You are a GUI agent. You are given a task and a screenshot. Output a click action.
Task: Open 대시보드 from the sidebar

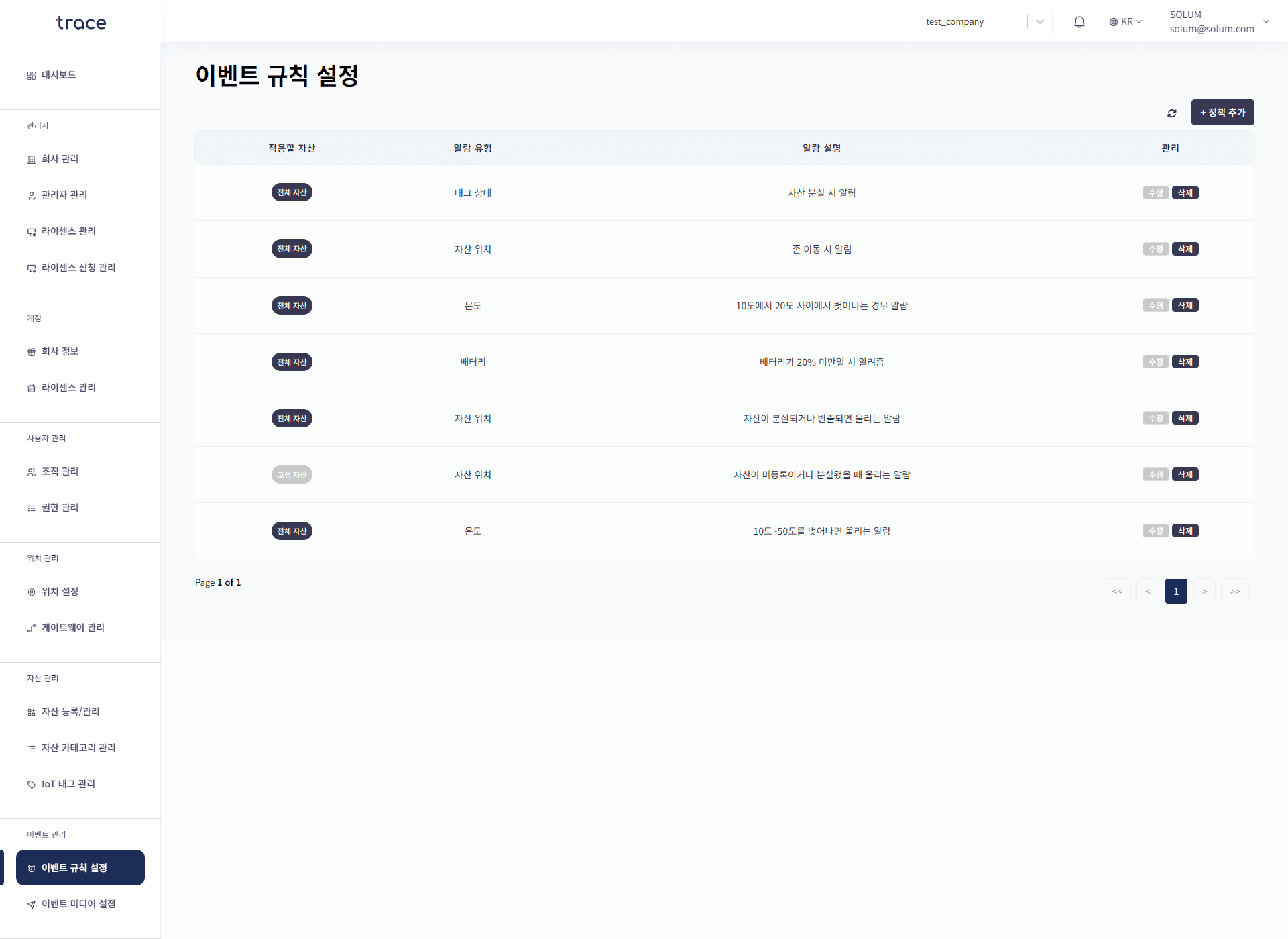[58, 75]
